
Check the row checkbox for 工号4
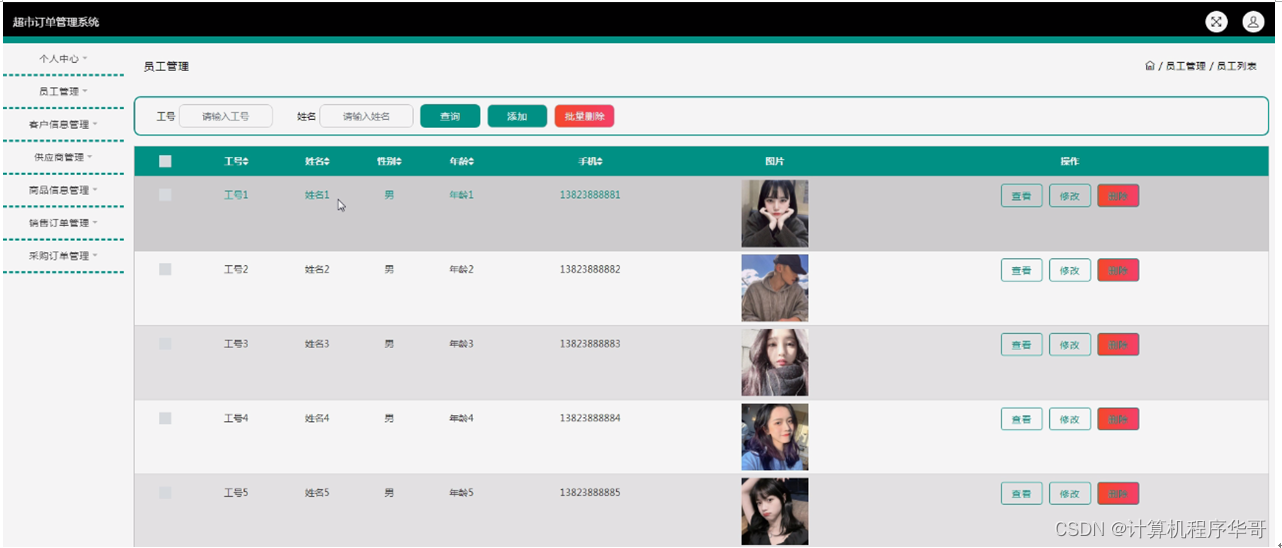pyautogui.click(x=165, y=418)
